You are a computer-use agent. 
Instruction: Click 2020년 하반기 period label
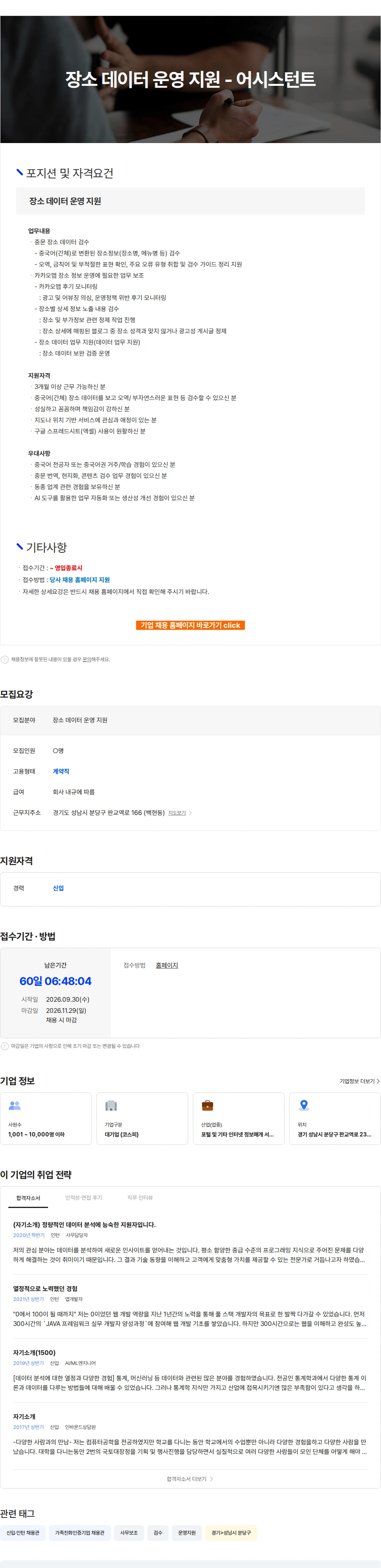(29, 1235)
